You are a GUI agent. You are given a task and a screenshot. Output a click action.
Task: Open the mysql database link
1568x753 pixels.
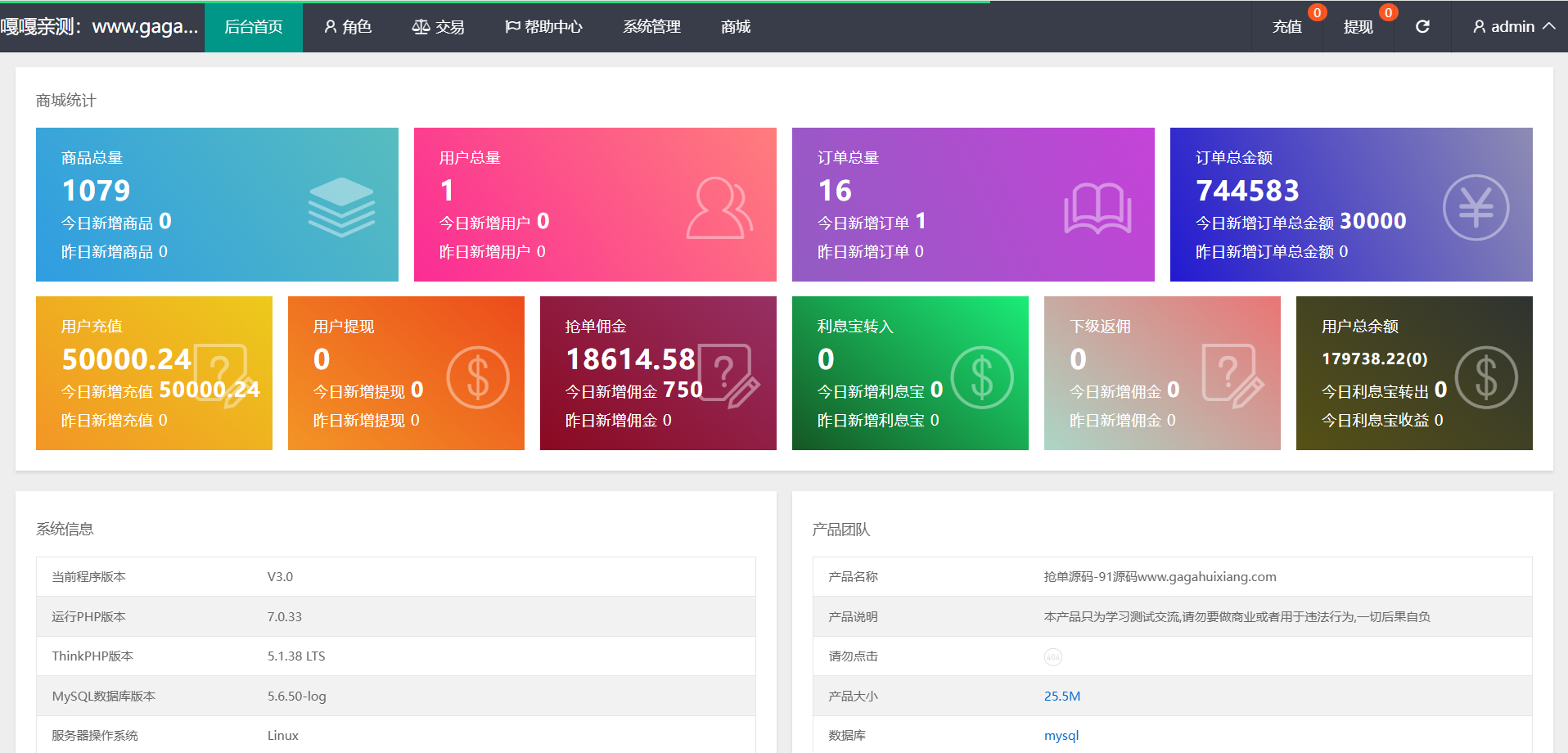[1061, 736]
